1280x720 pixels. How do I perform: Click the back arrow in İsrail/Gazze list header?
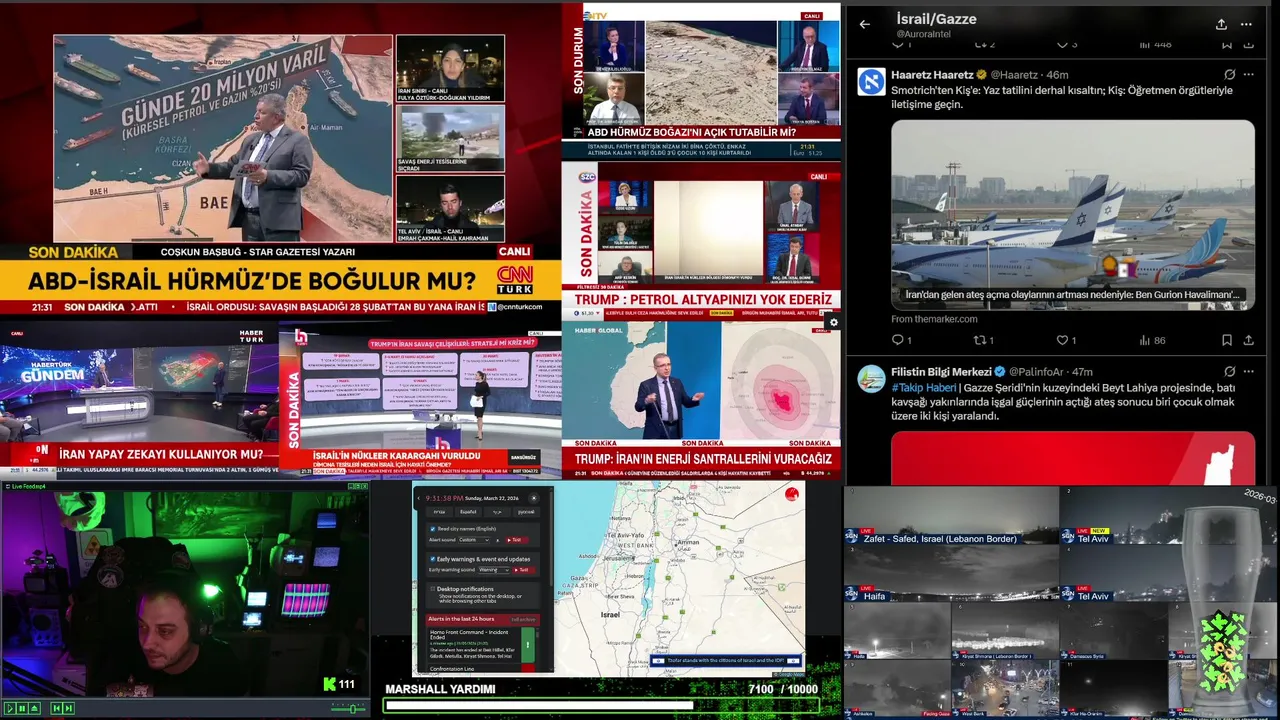click(865, 24)
